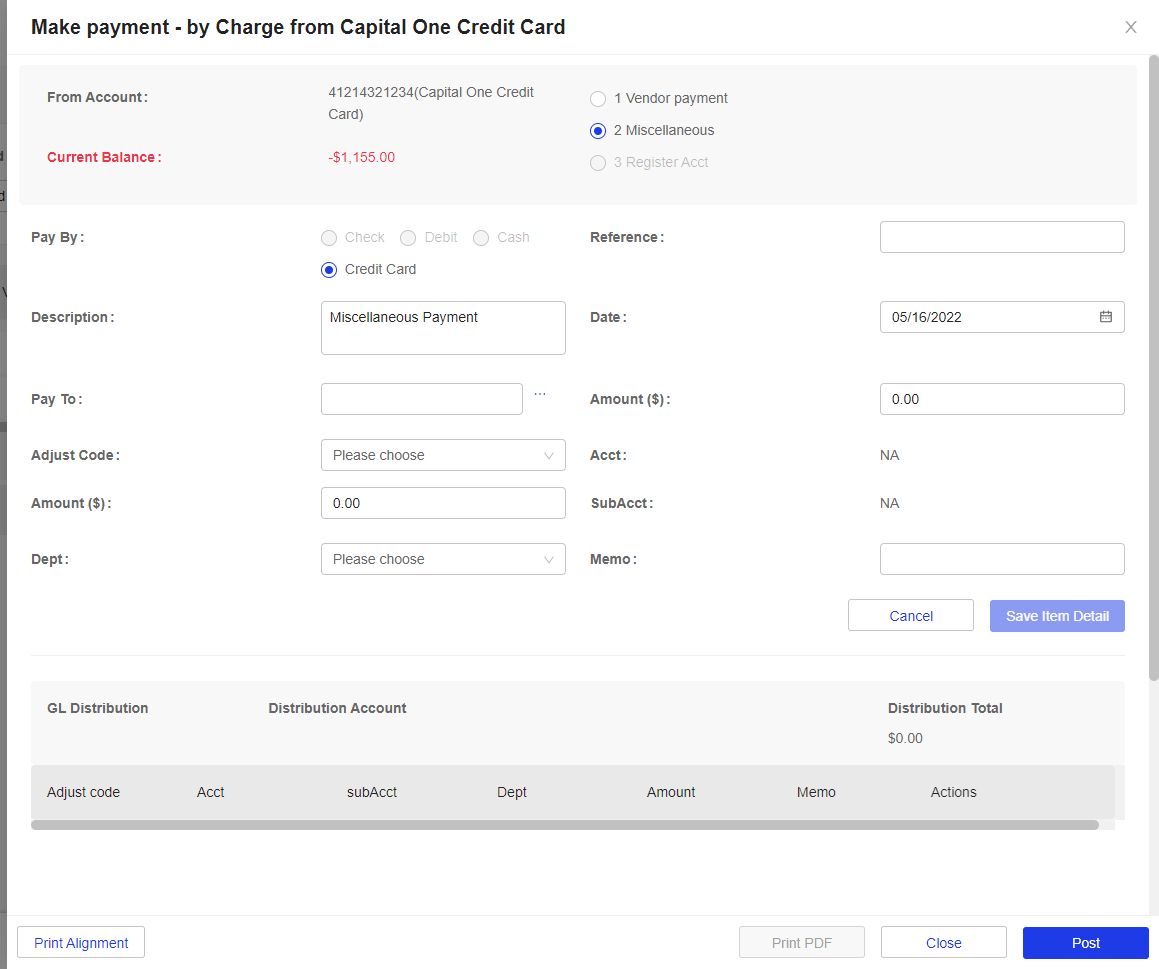Viewport: 1159px width, 969px height.
Task: Click the Dept column header in table
Action: (511, 792)
